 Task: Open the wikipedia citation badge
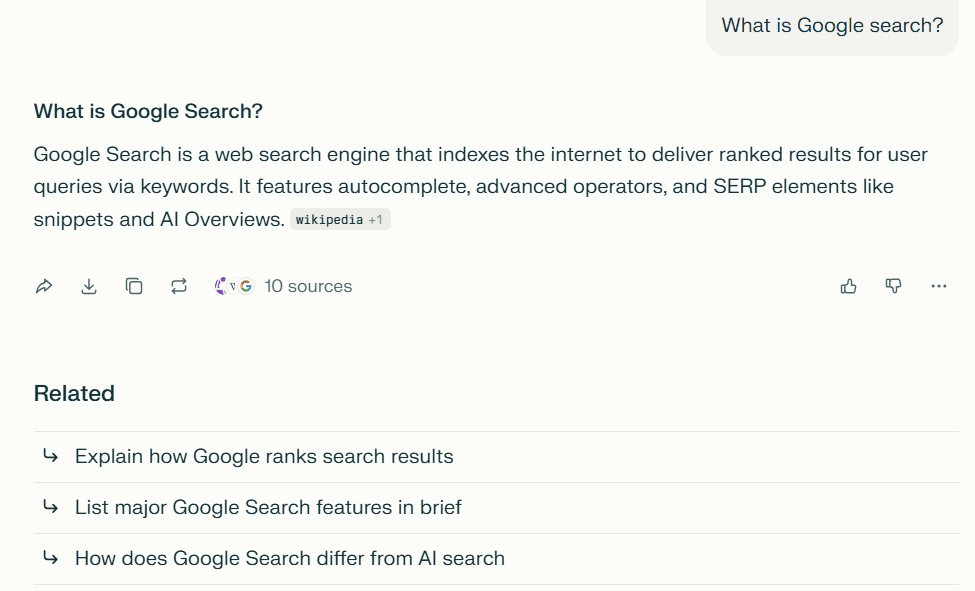(330, 219)
